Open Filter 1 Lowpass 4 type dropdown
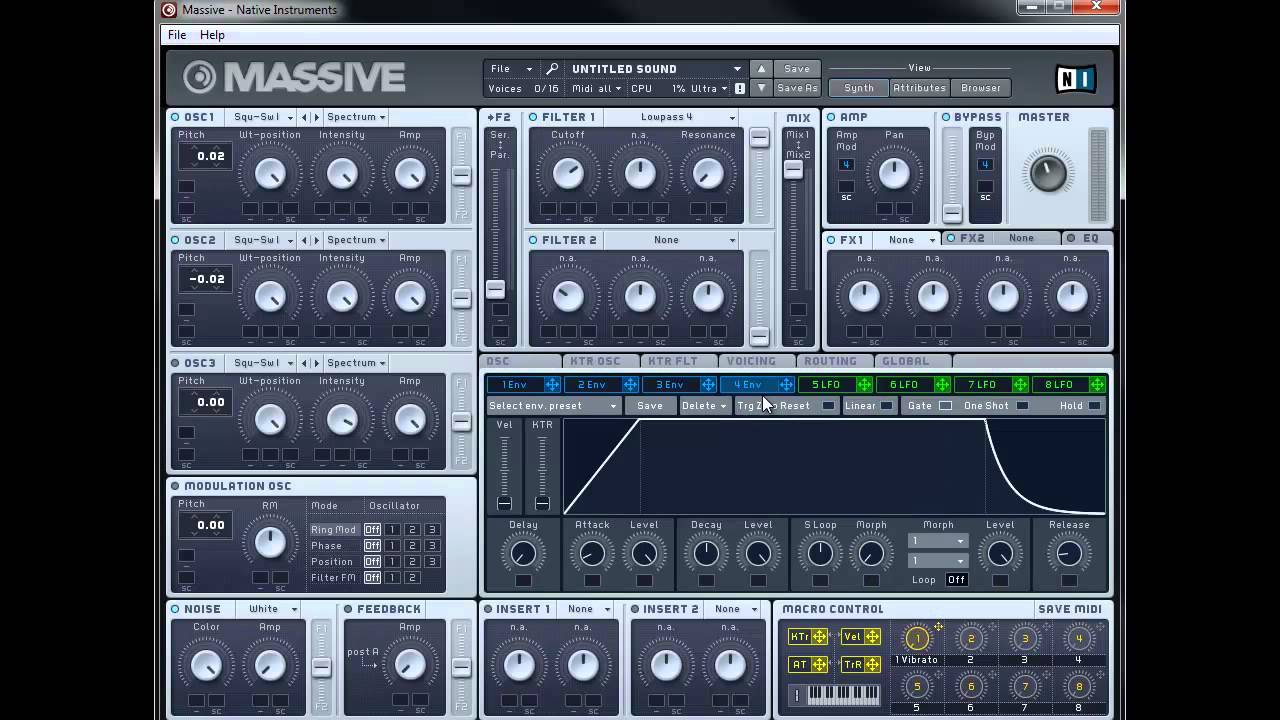 673,117
